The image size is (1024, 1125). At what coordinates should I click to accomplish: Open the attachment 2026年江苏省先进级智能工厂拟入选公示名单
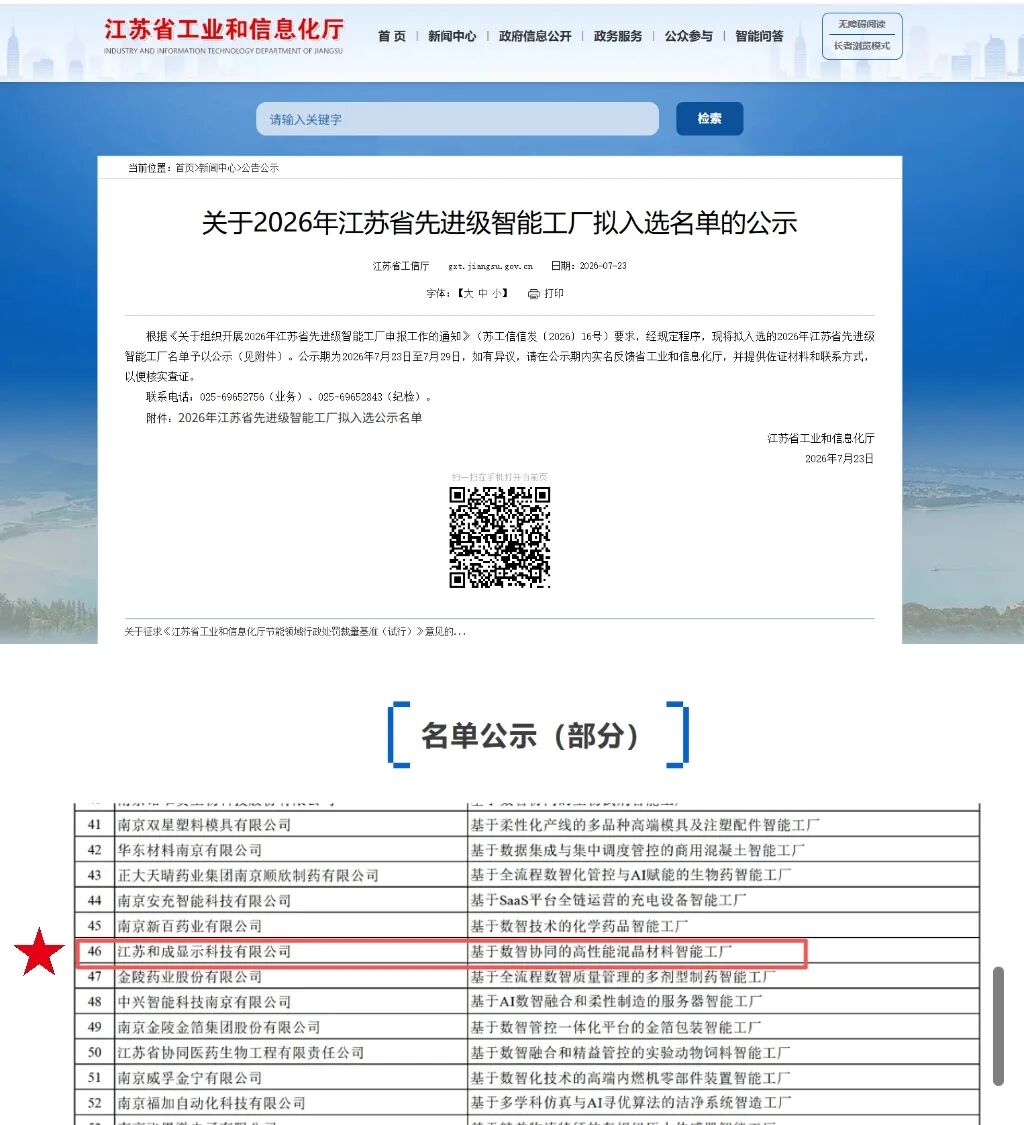300,418
